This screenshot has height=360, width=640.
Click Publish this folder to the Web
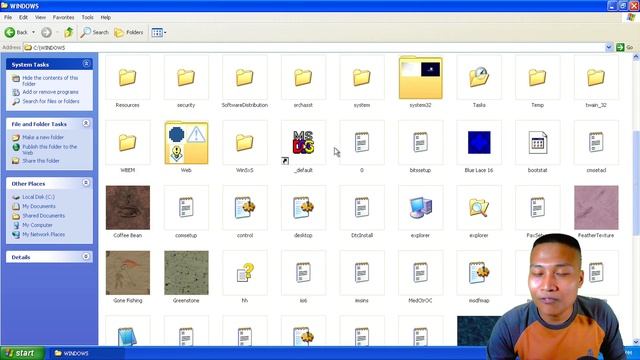(49, 149)
